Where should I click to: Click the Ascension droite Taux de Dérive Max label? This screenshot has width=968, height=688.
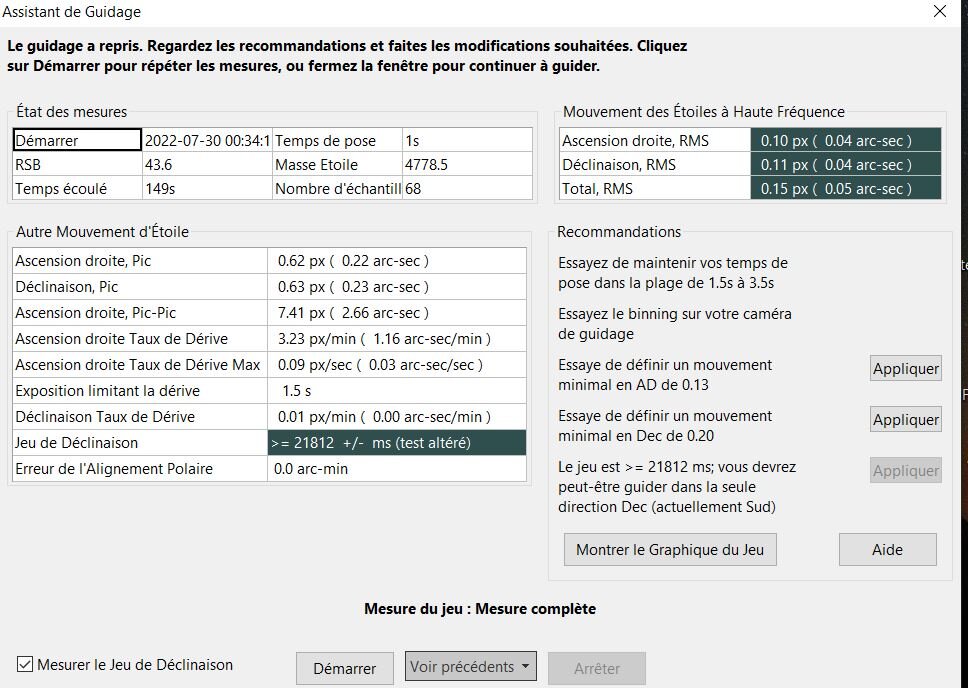140,365
